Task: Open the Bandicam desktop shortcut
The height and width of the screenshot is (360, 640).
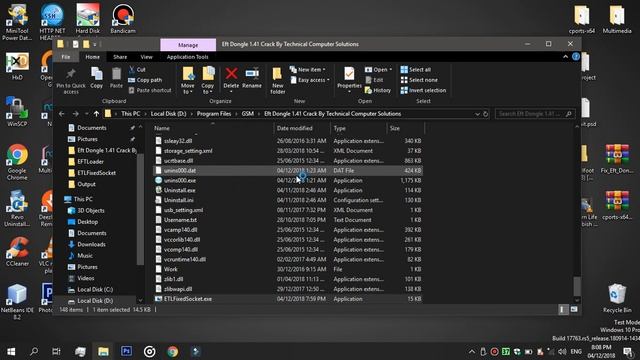Action: [123, 19]
